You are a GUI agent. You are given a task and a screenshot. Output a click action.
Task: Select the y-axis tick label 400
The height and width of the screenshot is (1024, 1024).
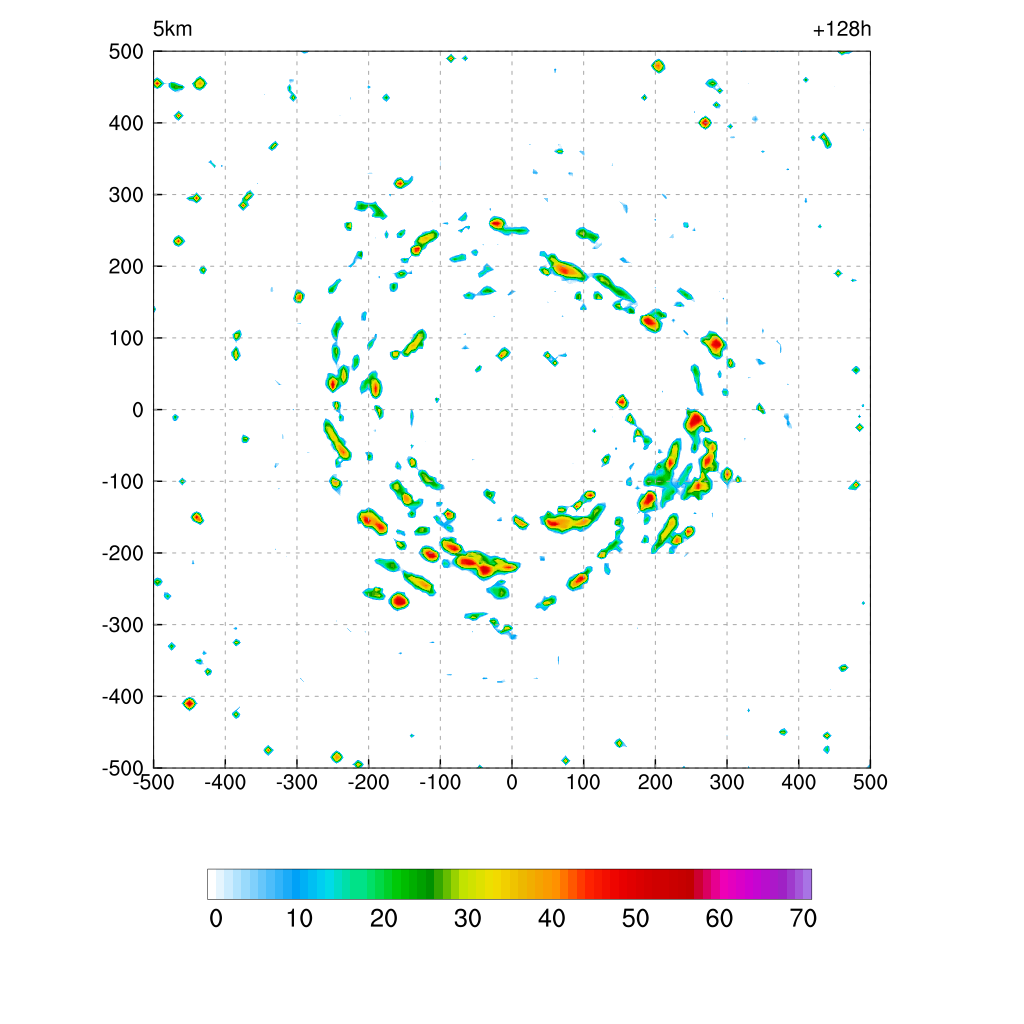point(126,123)
